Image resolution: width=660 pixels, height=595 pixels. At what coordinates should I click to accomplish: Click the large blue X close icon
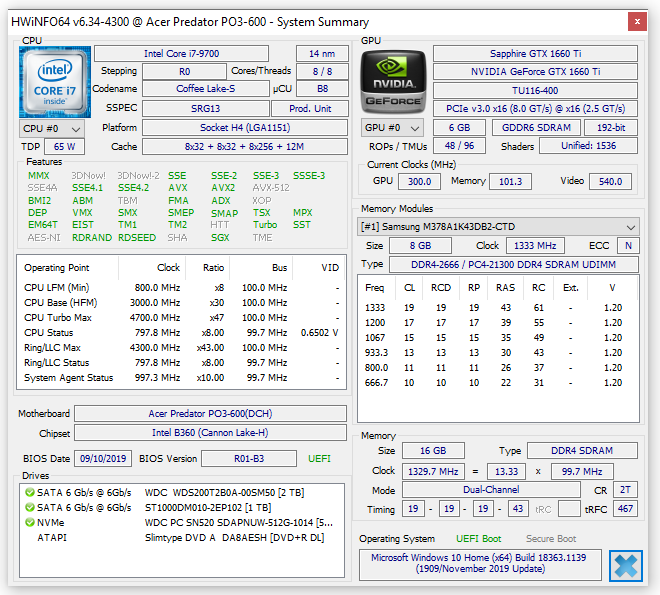(626, 566)
